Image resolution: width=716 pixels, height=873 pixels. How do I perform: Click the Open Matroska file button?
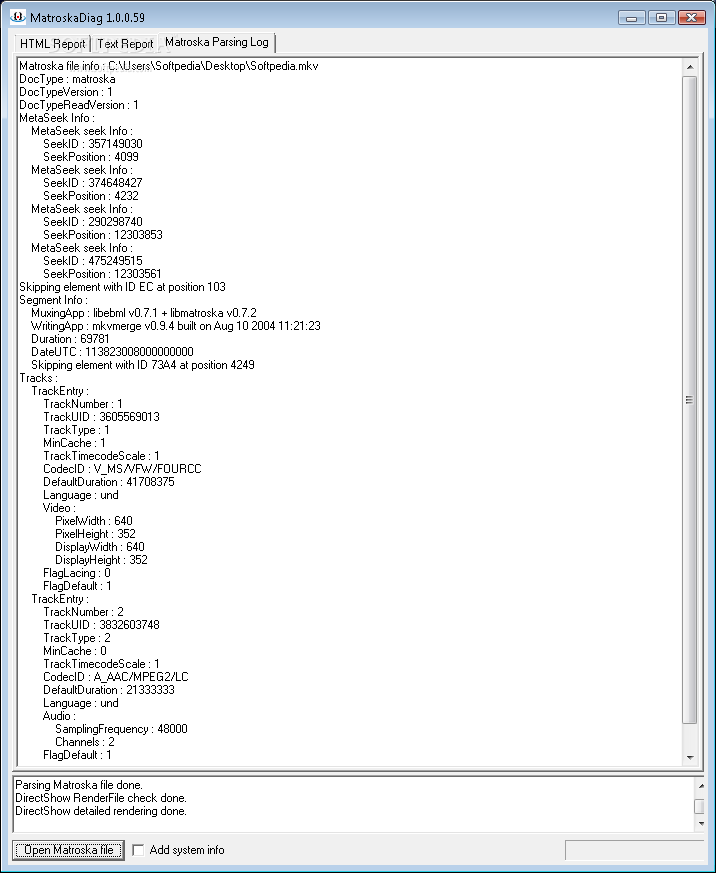coord(68,850)
